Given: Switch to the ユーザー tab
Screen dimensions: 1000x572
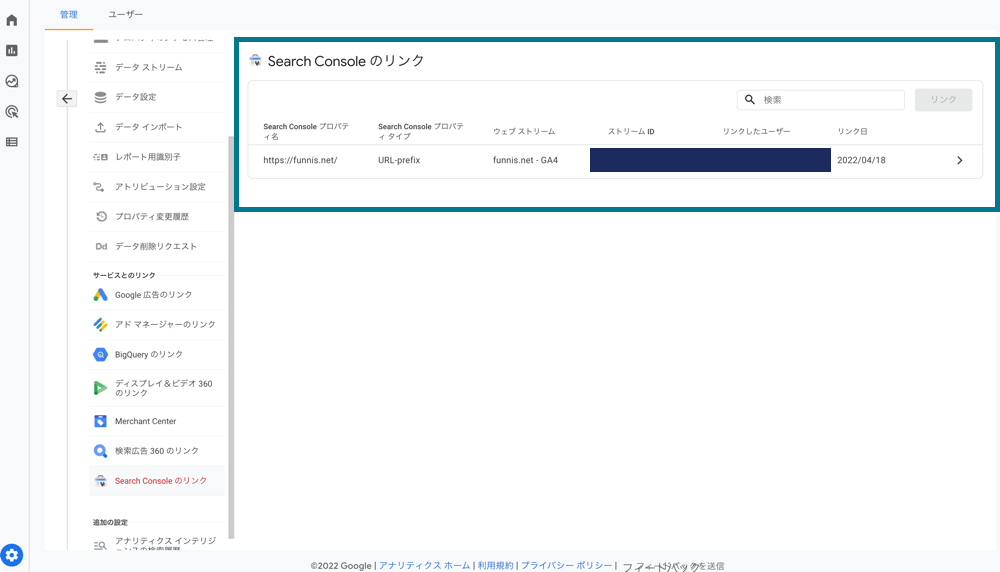Looking at the screenshot, I should (126, 14).
